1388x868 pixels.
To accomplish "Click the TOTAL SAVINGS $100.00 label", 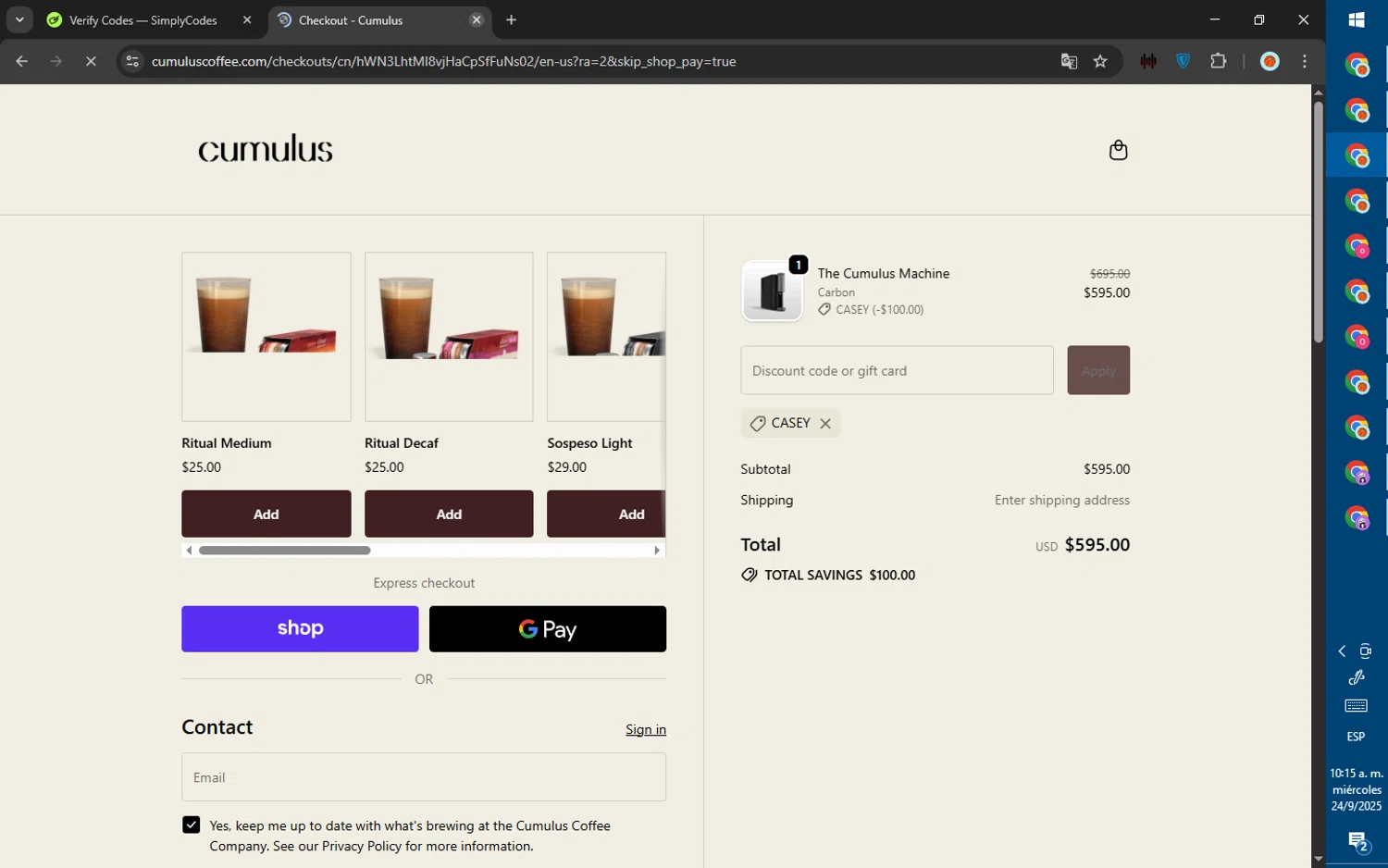I will pos(839,575).
